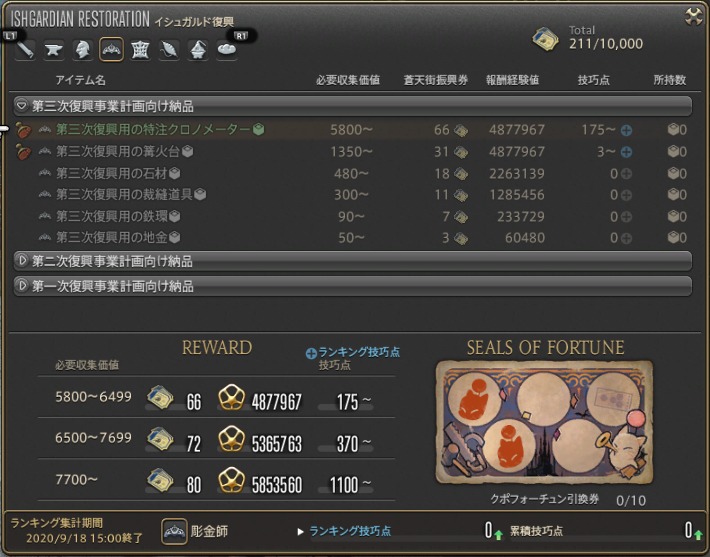Screen dimensions: 710x557
Task: Select the Goldsmith tiara class icon
Action: tap(111, 49)
